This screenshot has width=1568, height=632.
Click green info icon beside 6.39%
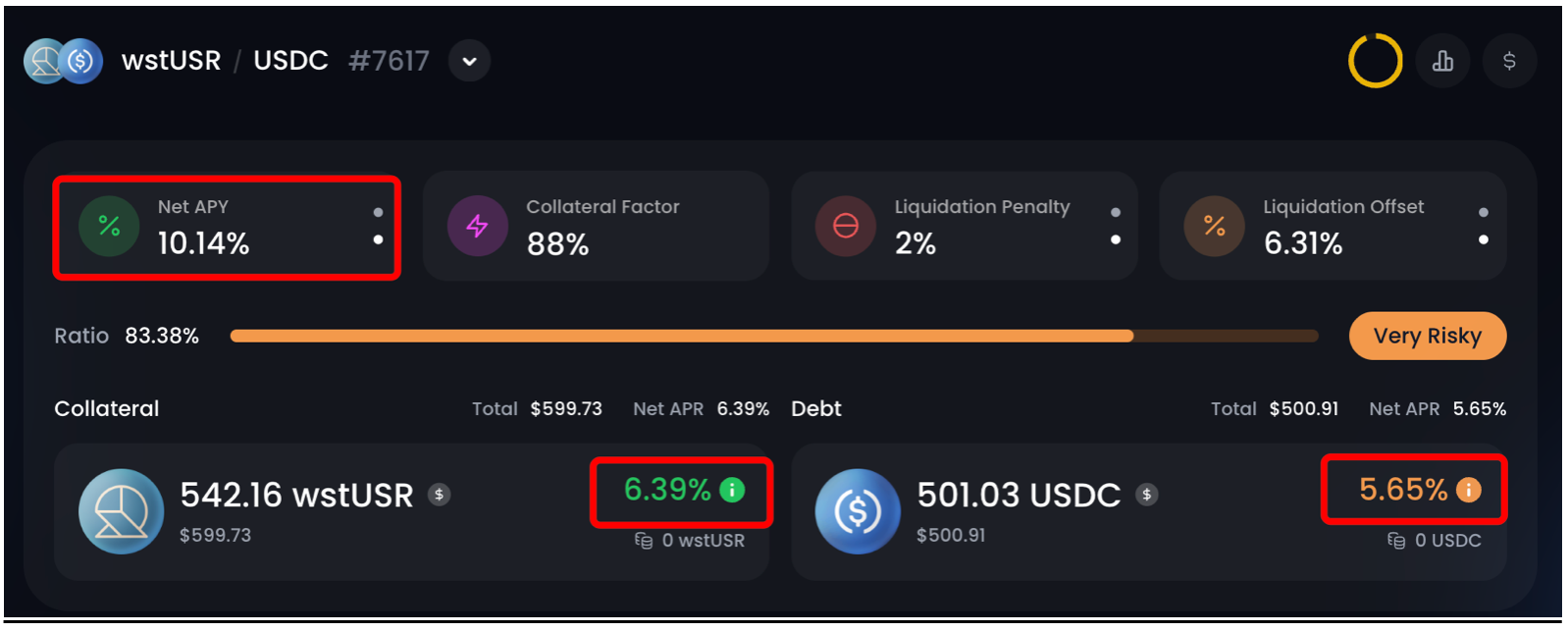pyautogui.click(x=732, y=490)
